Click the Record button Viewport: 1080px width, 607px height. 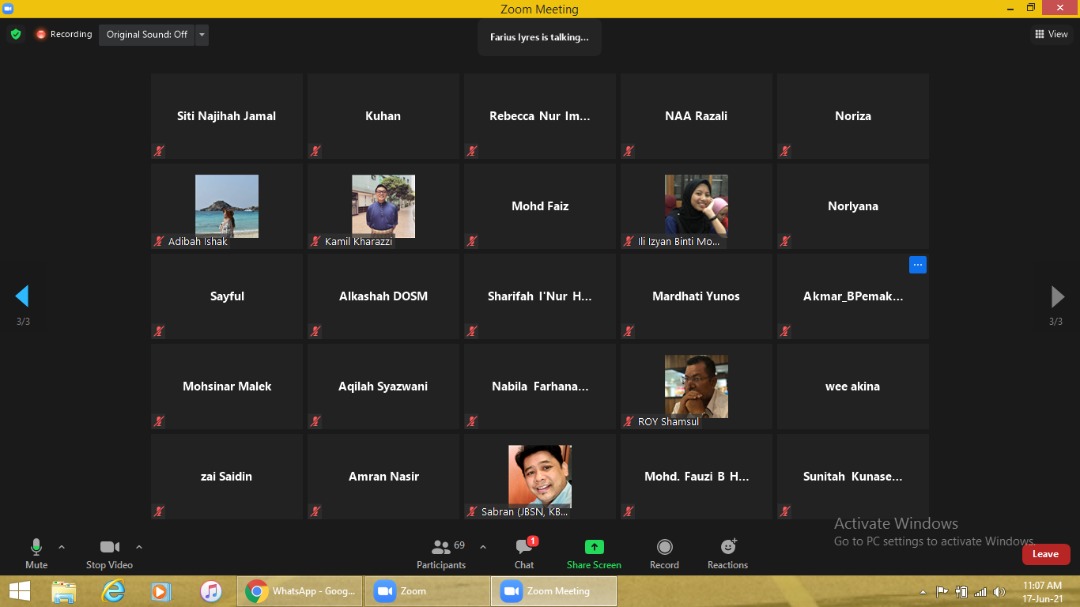point(664,552)
